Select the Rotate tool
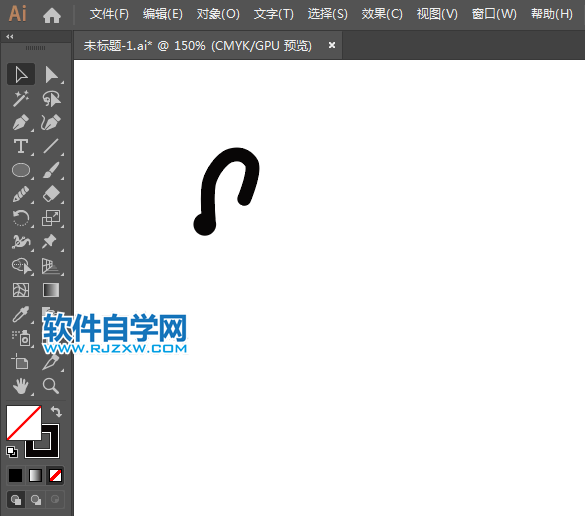This screenshot has height=516, width=585. [21, 218]
